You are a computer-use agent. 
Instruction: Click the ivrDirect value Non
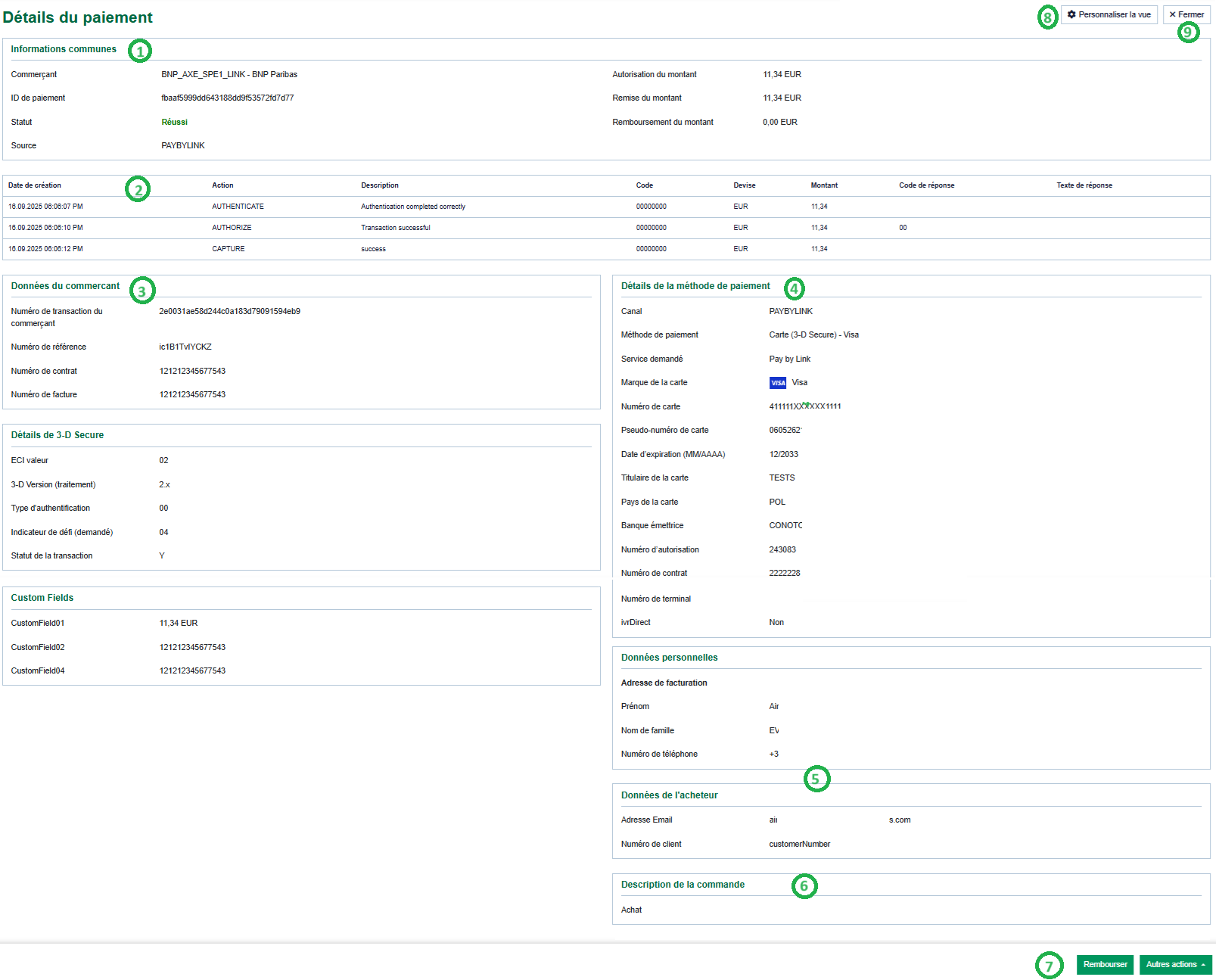pyautogui.click(x=776, y=622)
